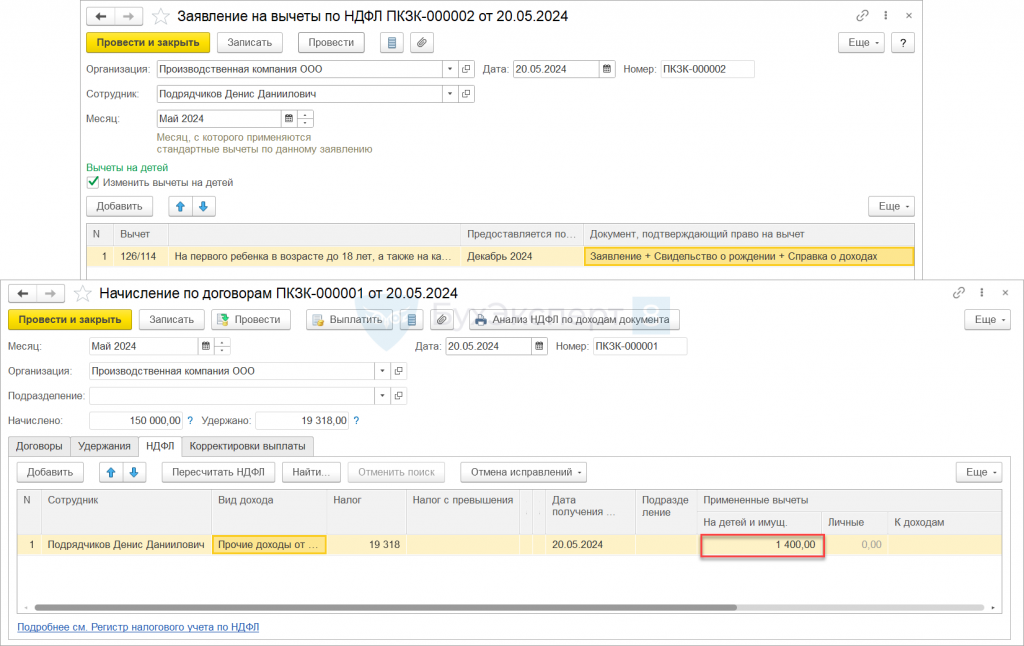Image resolution: width=1024 pixels, height=646 pixels.
Task: Add Заявление на вычеты document to favorites
Action: coord(161,16)
